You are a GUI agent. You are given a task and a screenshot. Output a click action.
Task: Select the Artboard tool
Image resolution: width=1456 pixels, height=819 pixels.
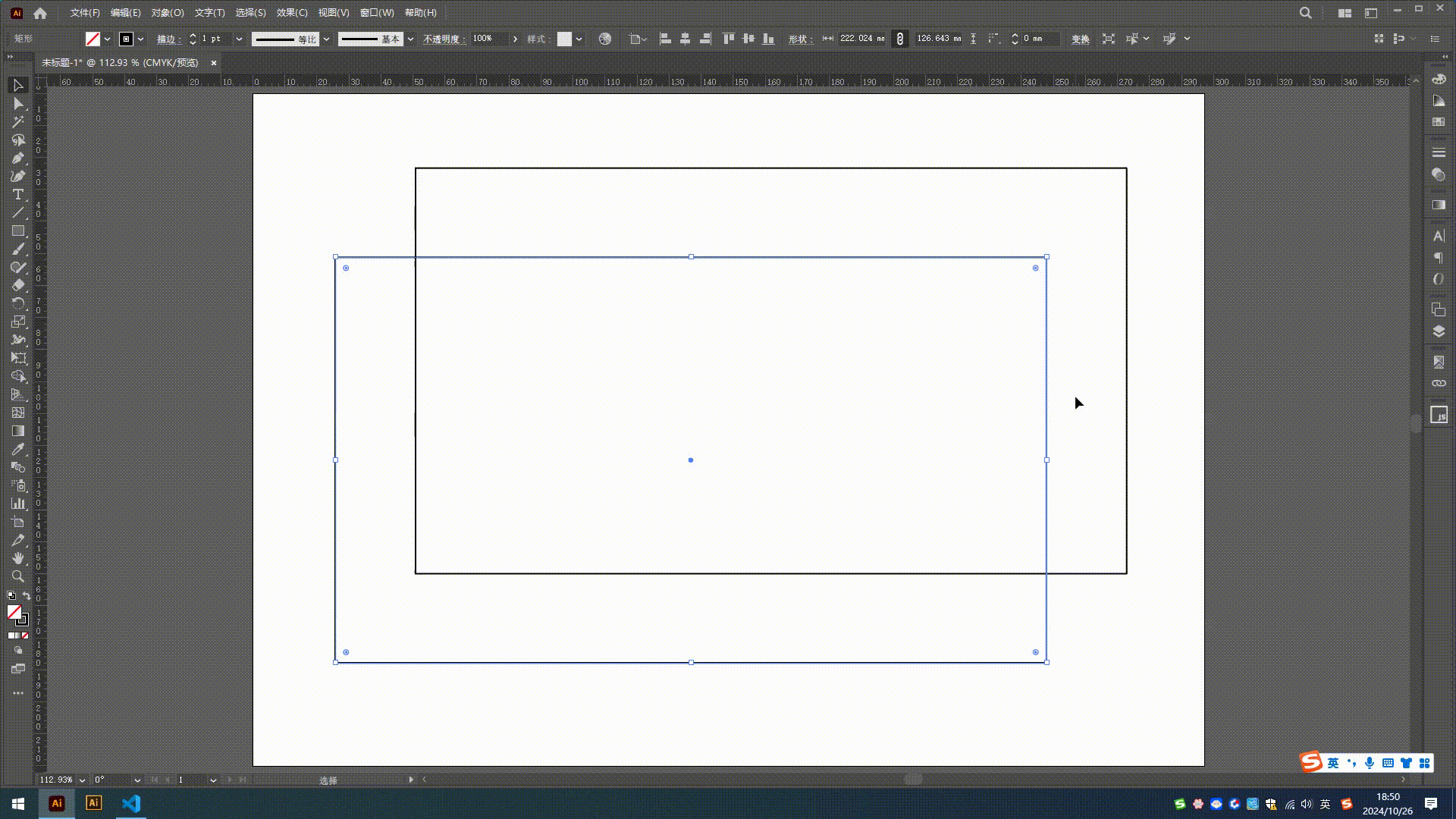[x=18, y=522]
